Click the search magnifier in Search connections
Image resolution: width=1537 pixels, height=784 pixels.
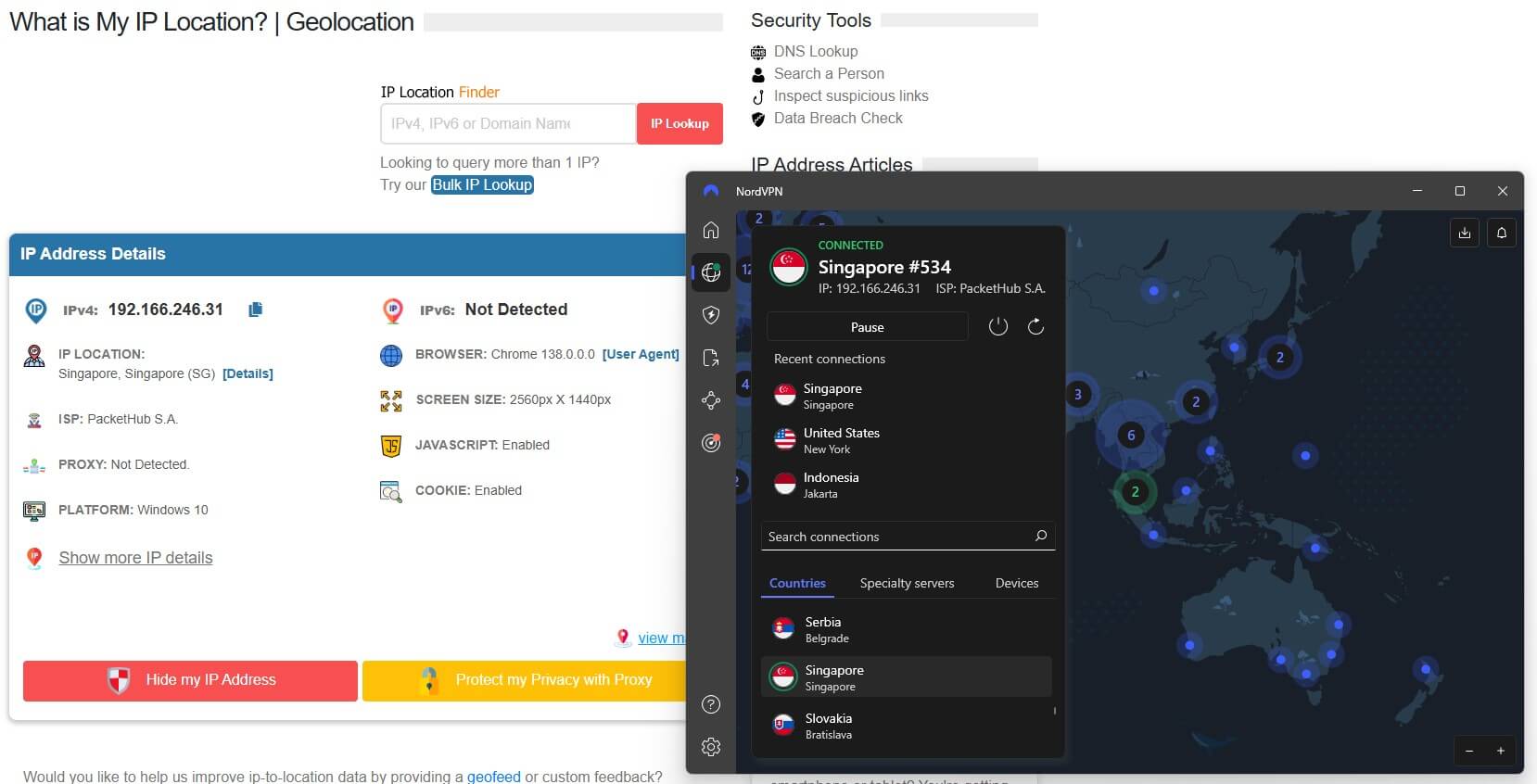click(x=1041, y=536)
